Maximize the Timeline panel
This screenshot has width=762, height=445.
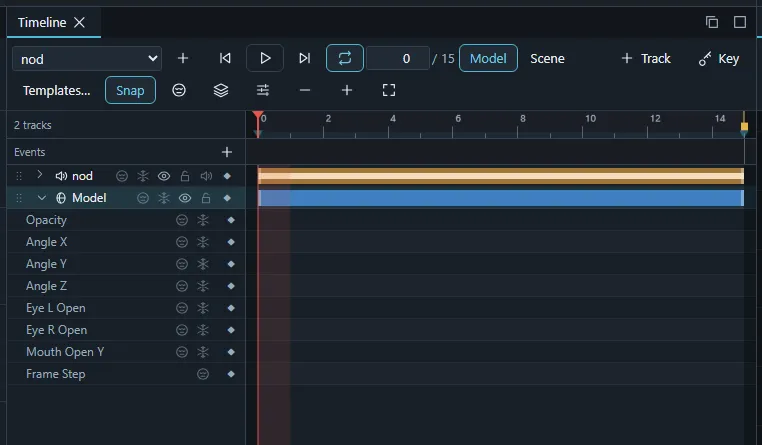[740, 22]
